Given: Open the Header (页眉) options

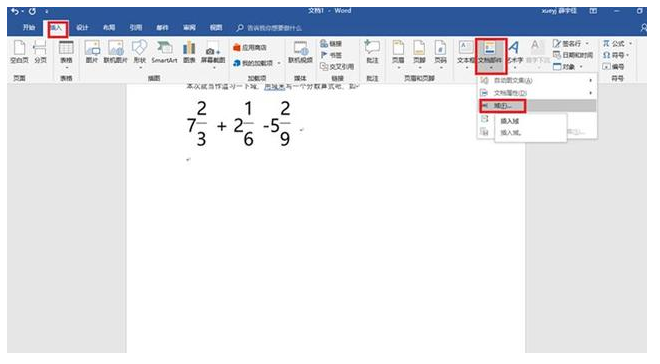Looking at the screenshot, I should [x=398, y=54].
